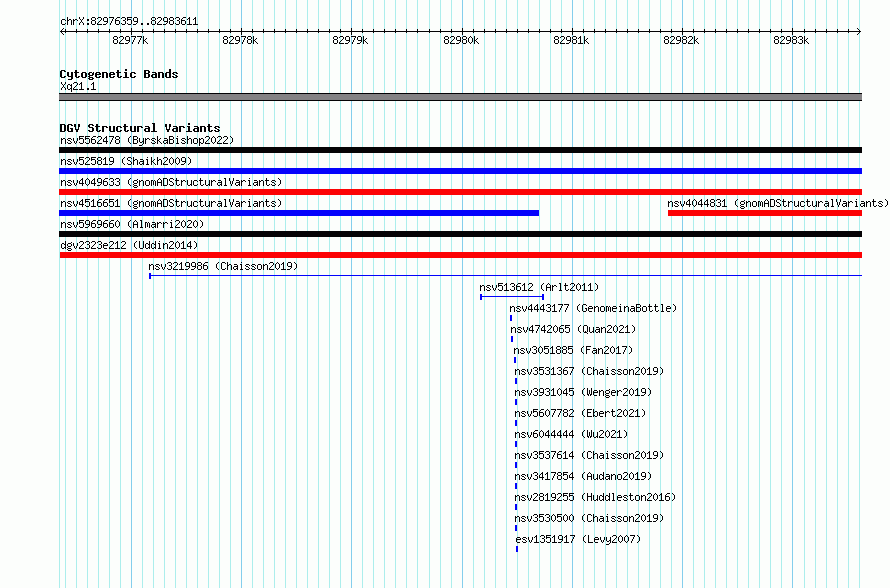
Task: Click the thin blue nsv3219986 variant line
Action: (x=506, y=276)
